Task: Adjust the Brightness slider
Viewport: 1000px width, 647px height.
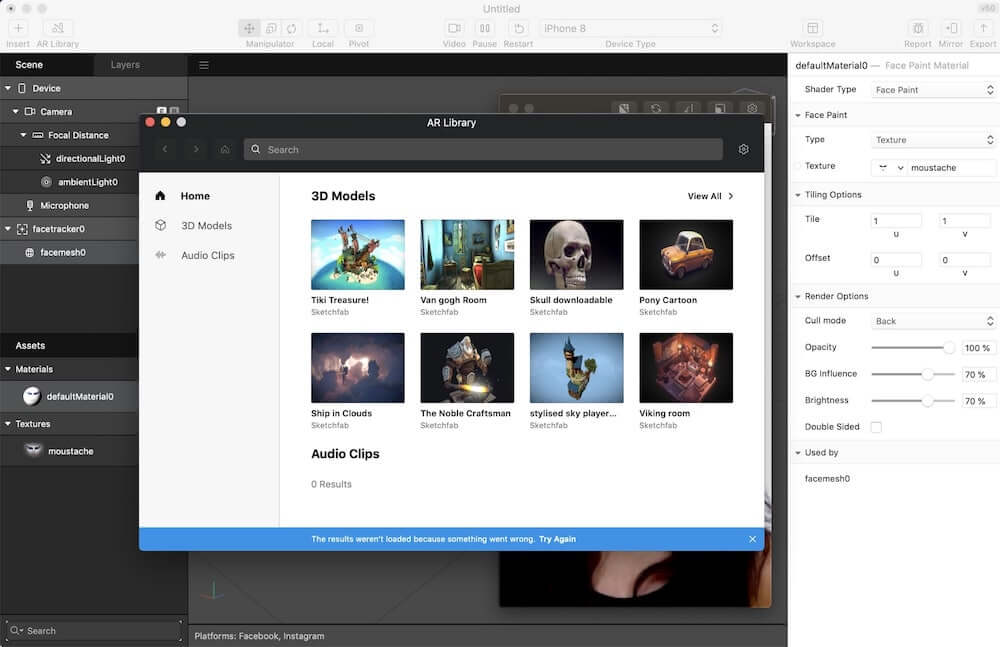Action: click(927, 401)
